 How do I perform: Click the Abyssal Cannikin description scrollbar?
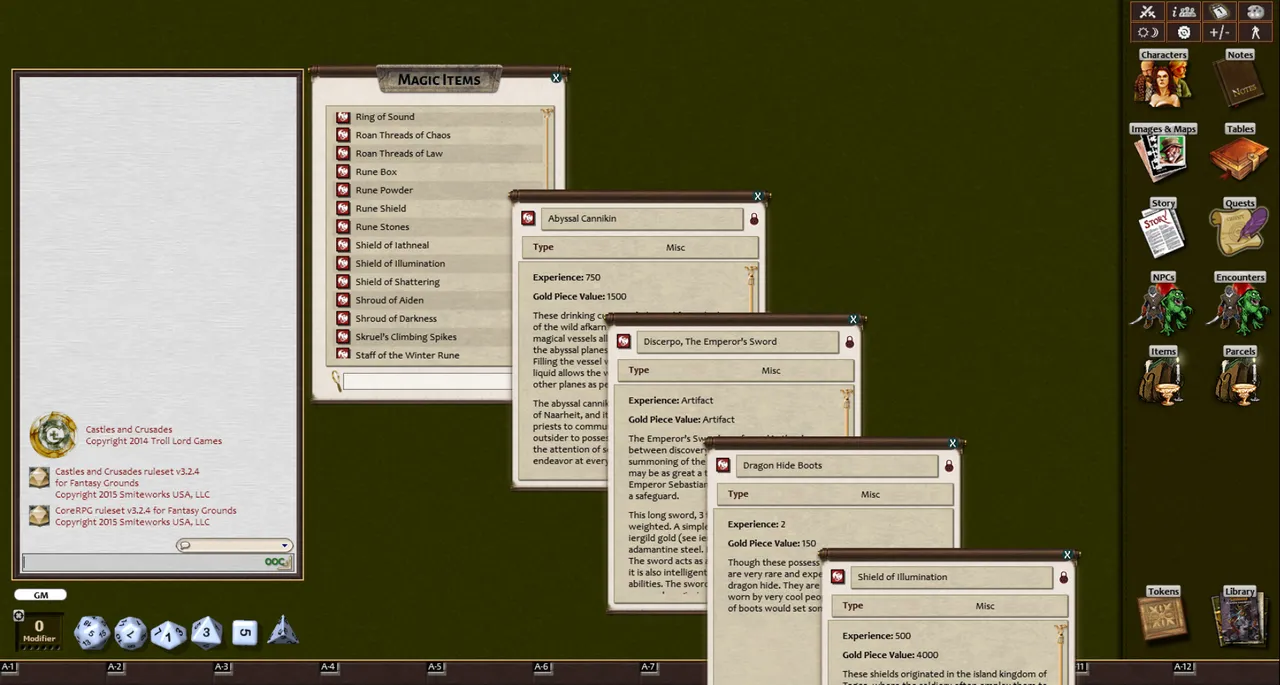752,290
